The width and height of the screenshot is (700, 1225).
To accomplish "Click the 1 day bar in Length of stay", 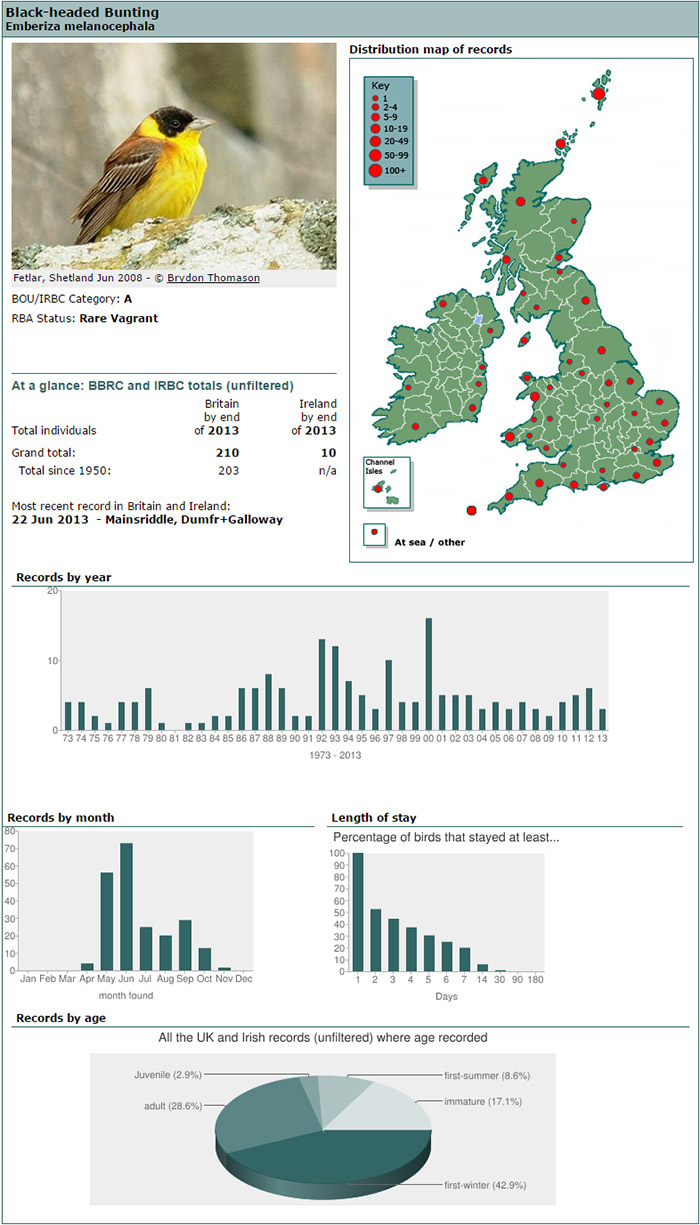I will point(358,912).
